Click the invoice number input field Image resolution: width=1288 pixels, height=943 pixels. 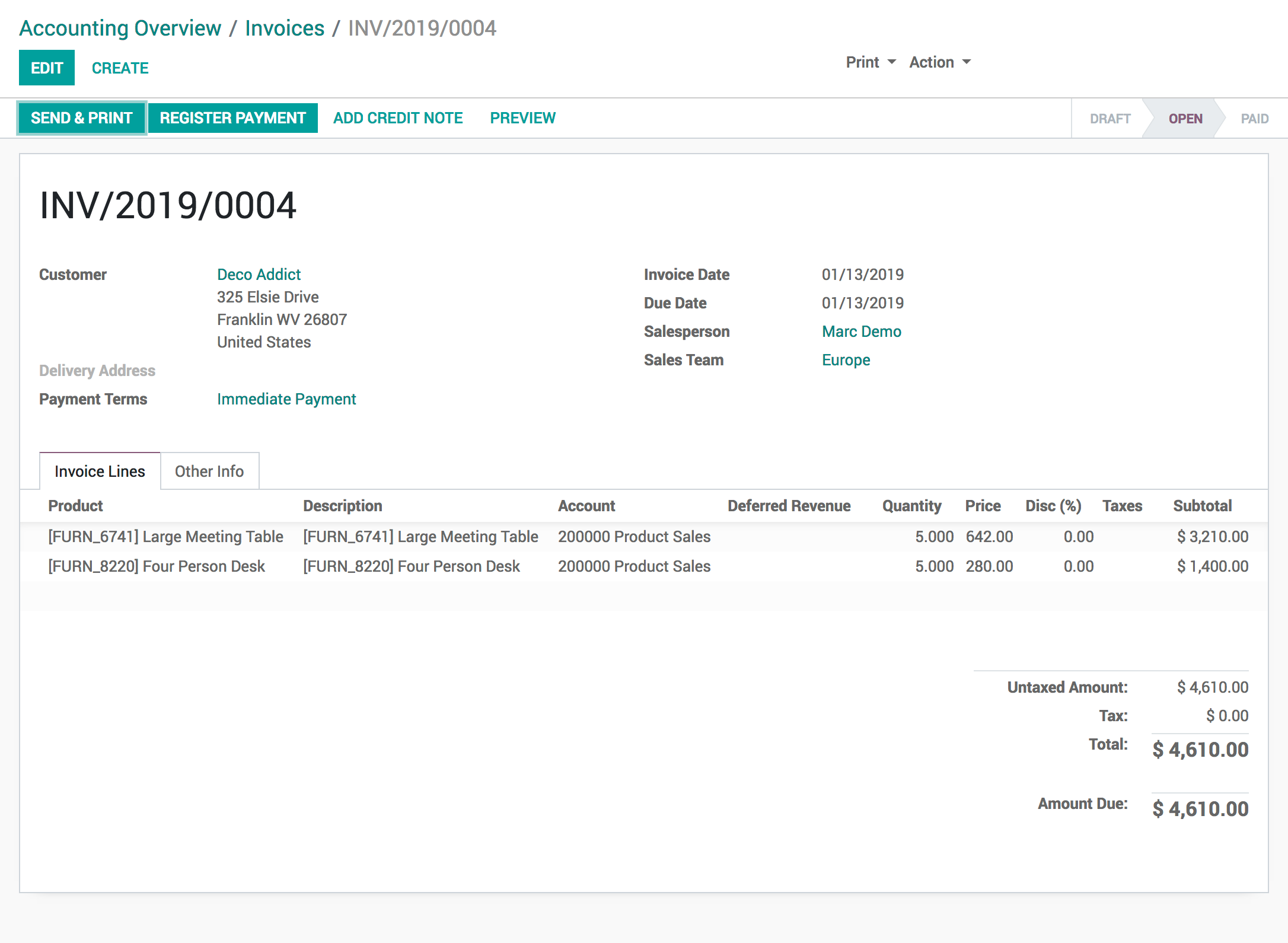click(x=167, y=204)
